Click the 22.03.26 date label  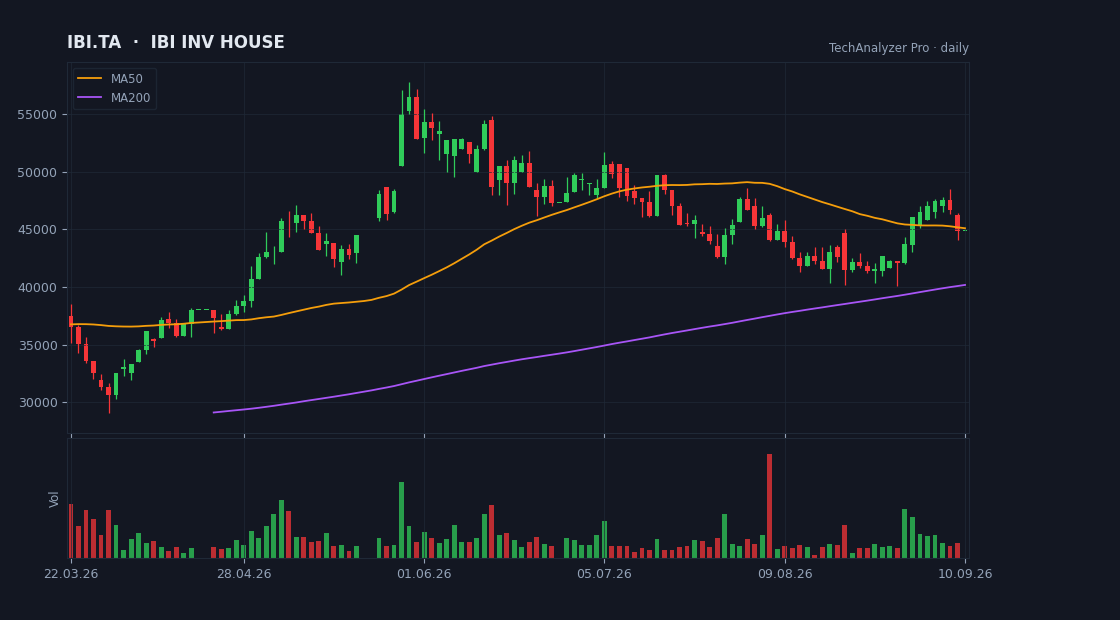tap(71, 574)
